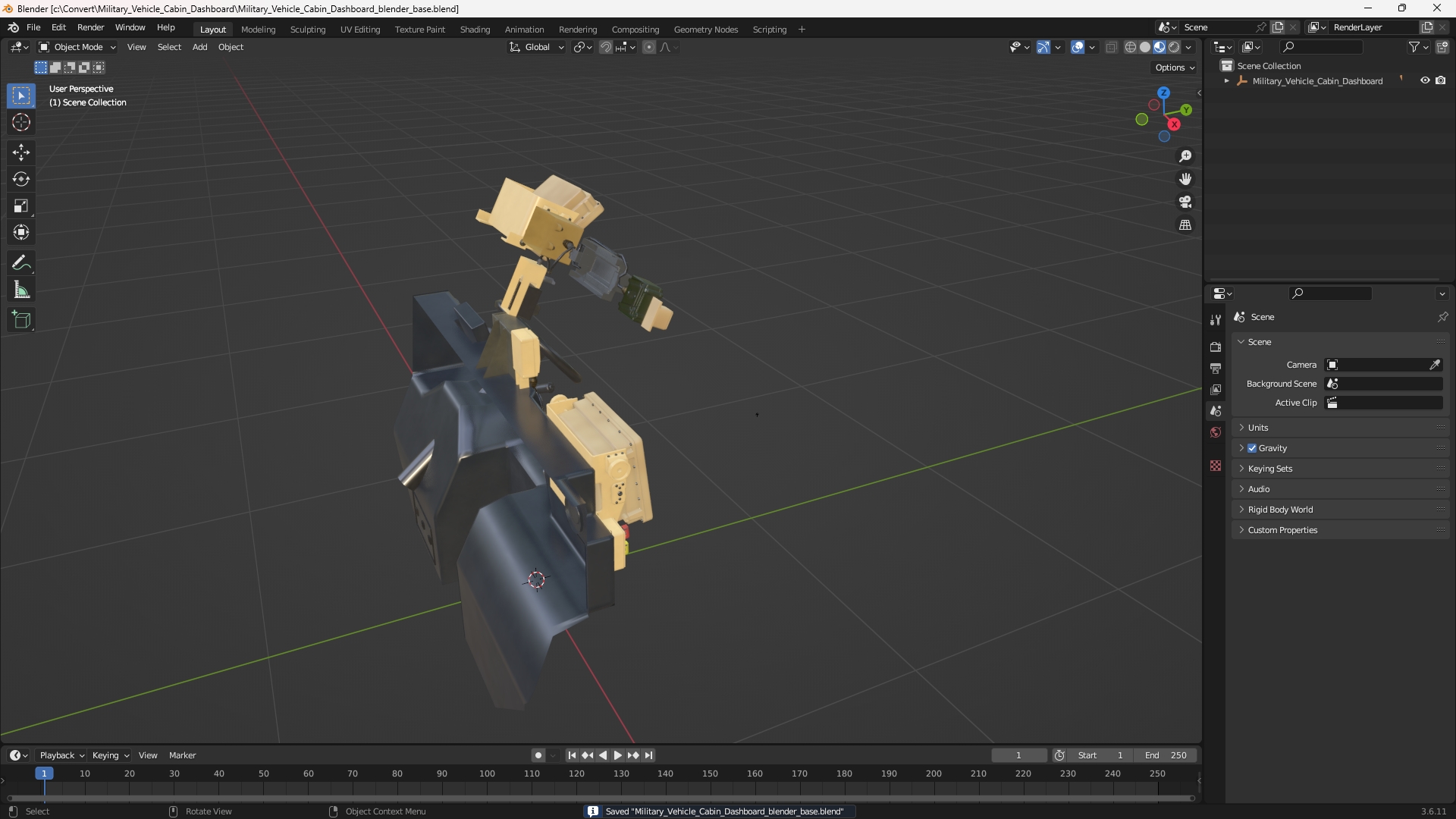Toggle proportional editing

pyautogui.click(x=649, y=47)
